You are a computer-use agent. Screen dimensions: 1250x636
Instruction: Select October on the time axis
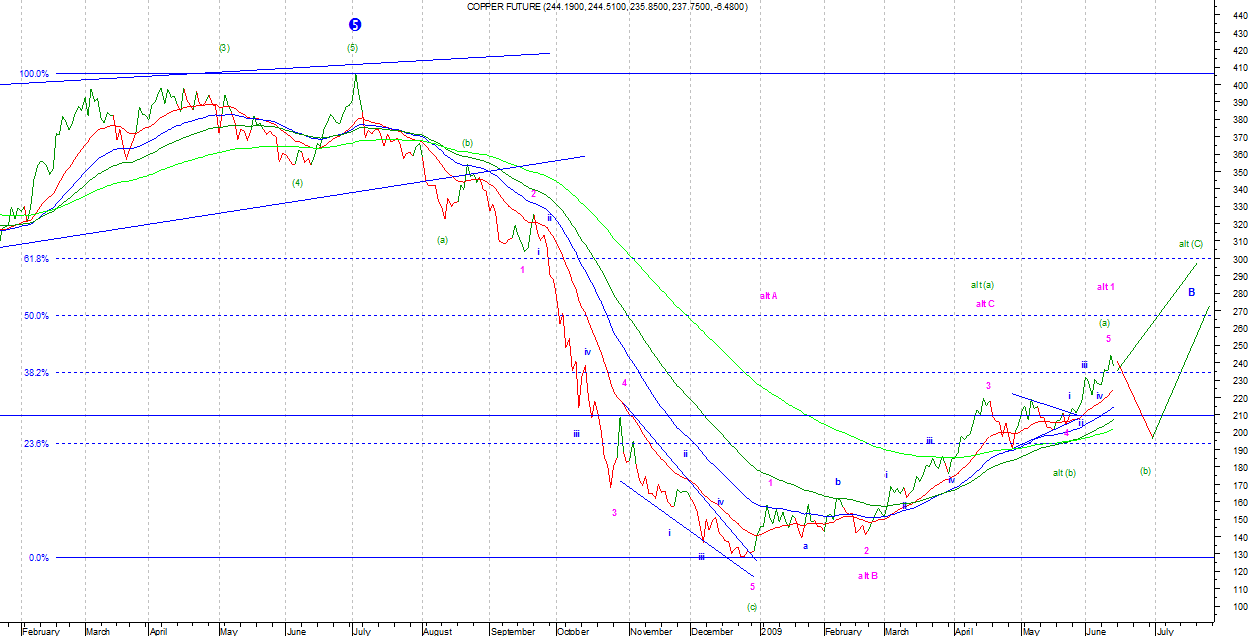tap(574, 632)
